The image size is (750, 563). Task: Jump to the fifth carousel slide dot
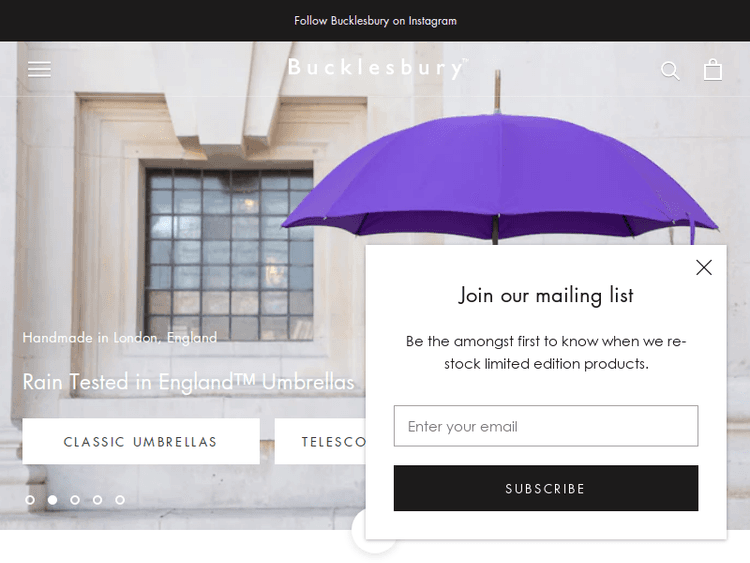click(120, 500)
